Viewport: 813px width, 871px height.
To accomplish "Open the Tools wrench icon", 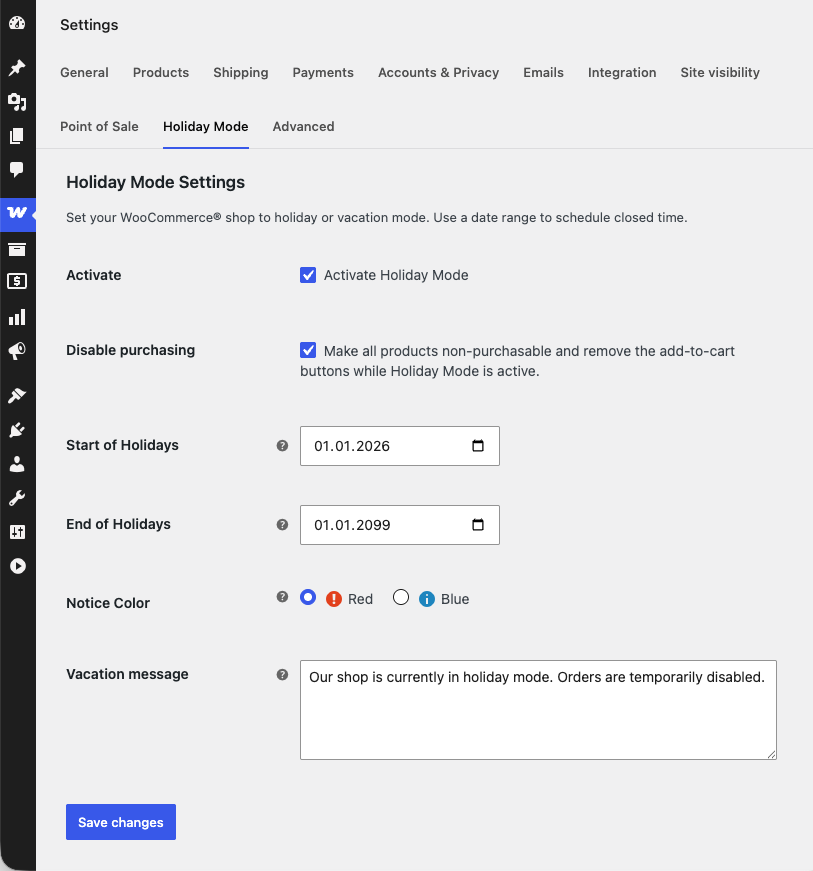I will coord(17,498).
